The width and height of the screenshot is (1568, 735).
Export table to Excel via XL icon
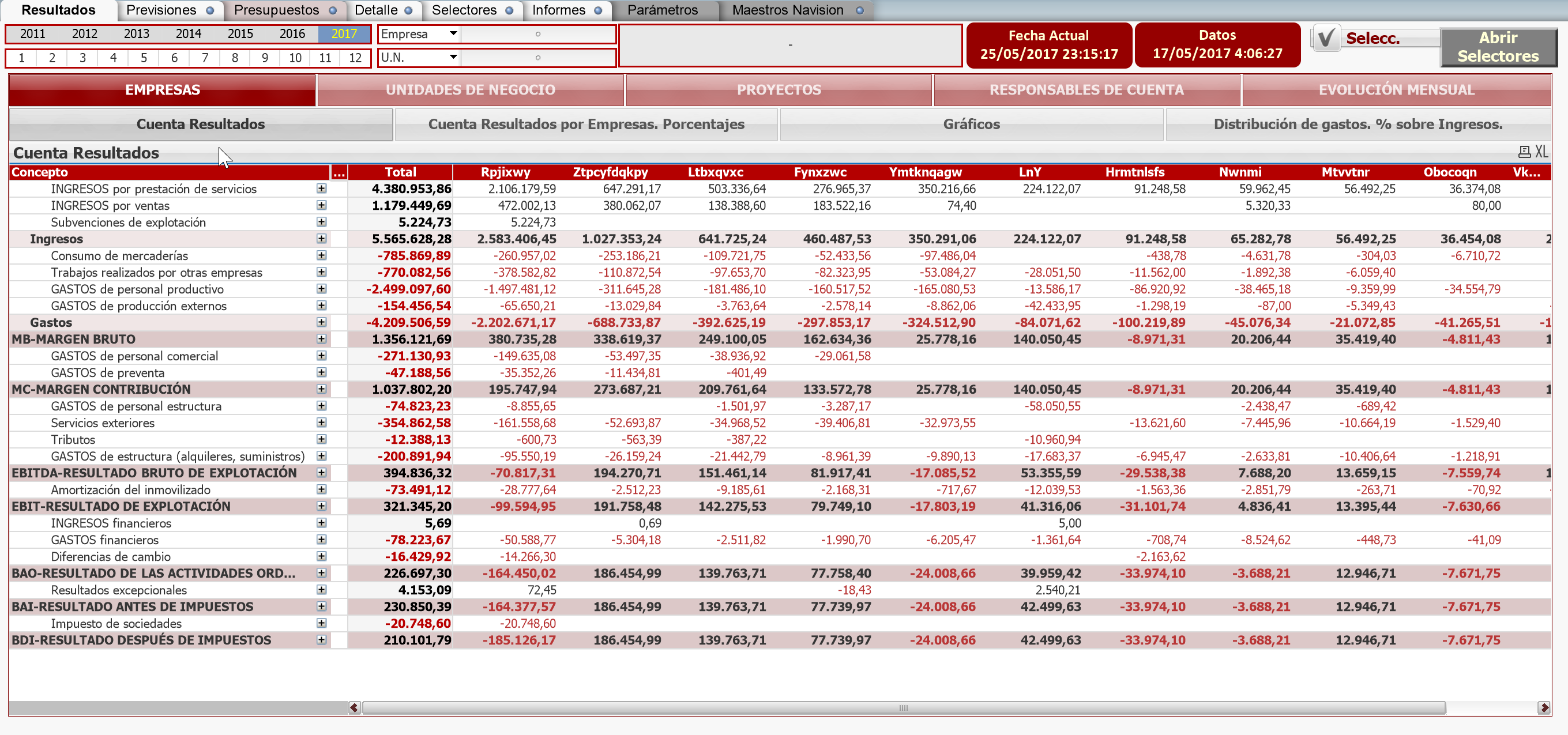pos(1541,152)
